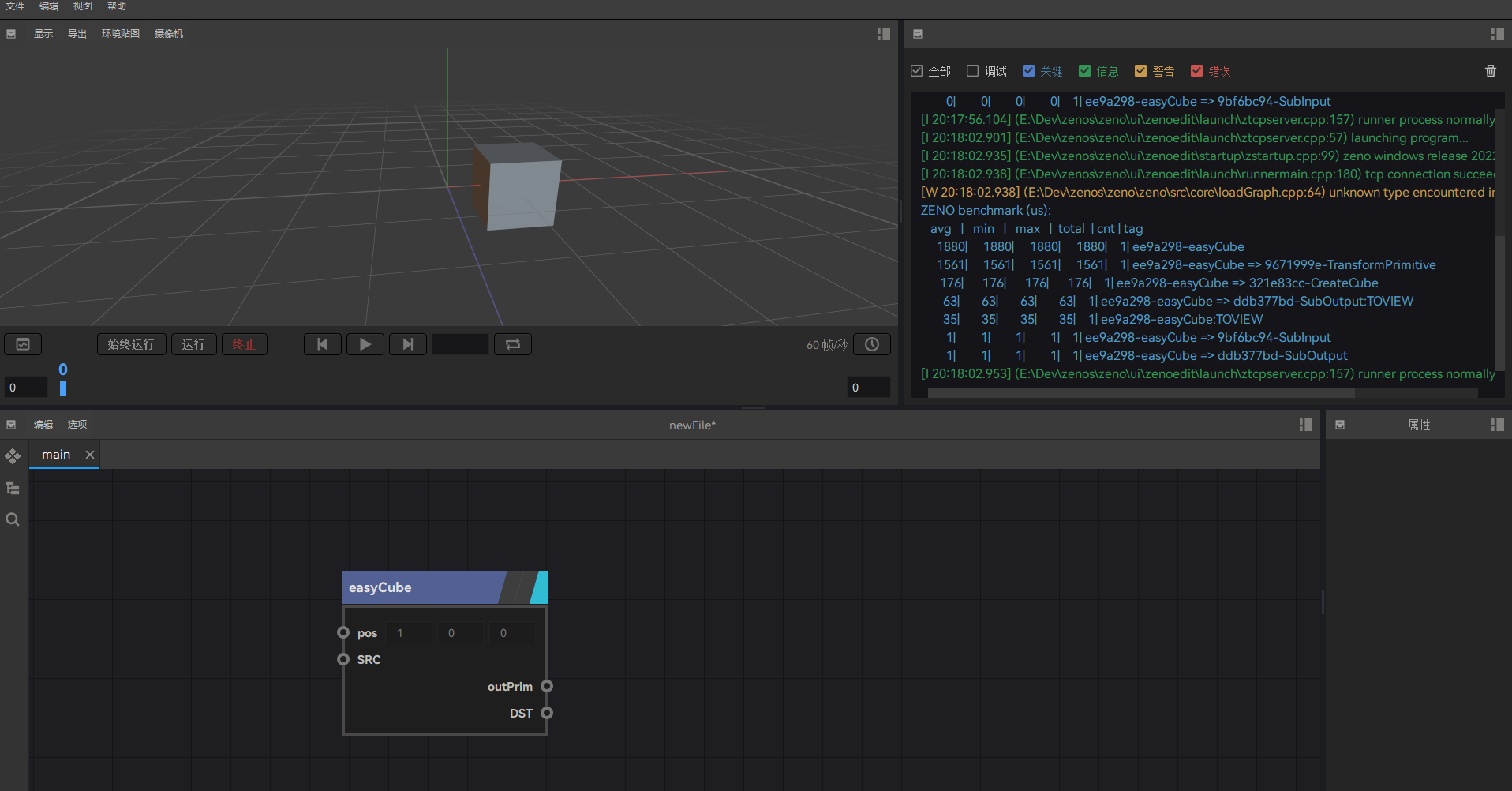The image size is (1512, 791).
Task: Click the current frame input field
Action: click(460, 344)
